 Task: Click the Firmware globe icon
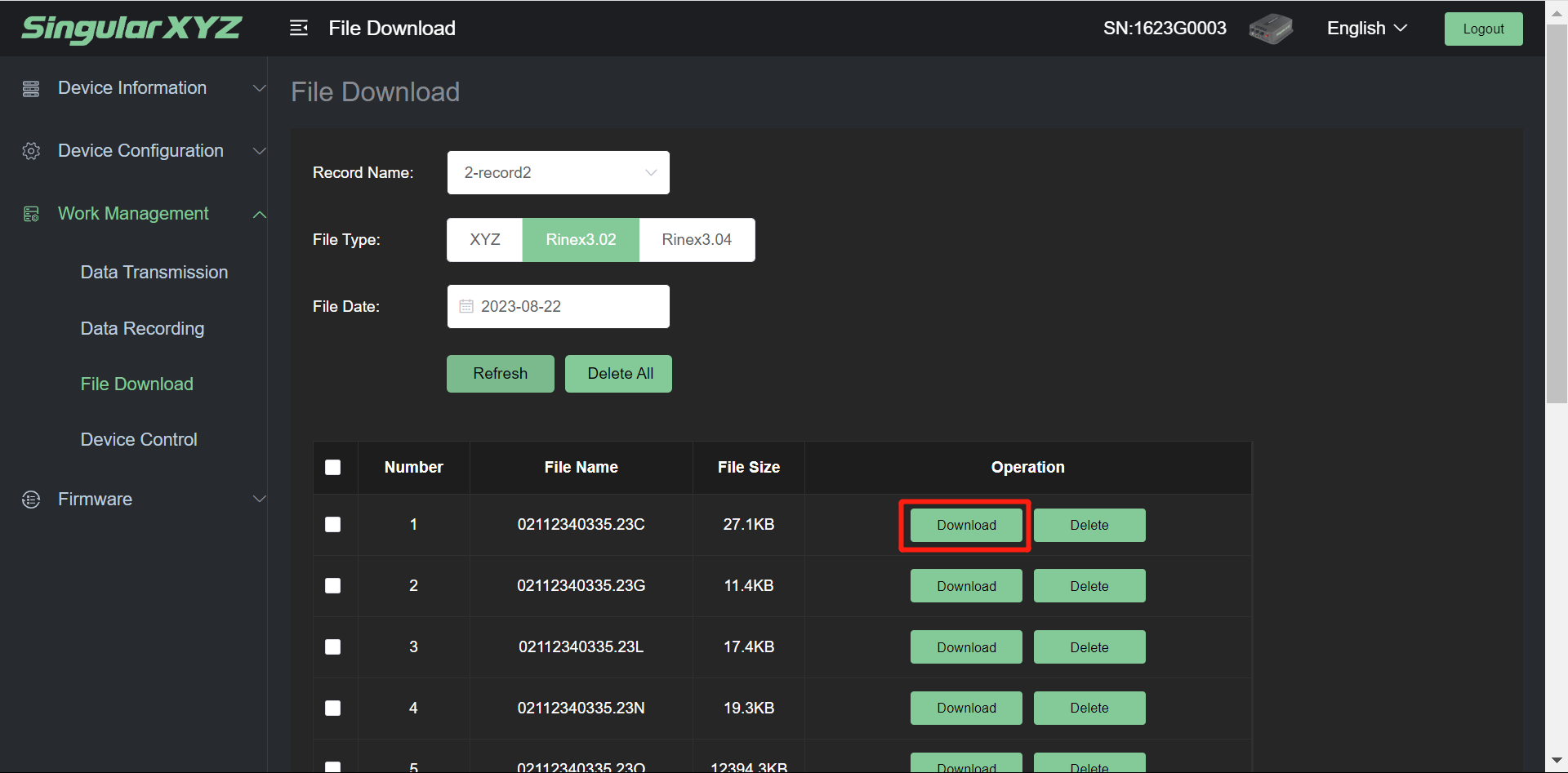[31, 500]
